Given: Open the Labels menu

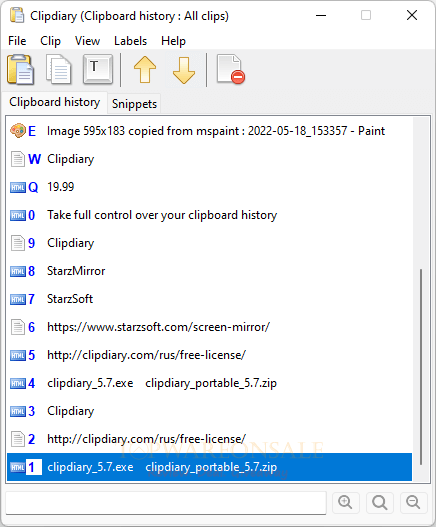Looking at the screenshot, I should click(130, 41).
